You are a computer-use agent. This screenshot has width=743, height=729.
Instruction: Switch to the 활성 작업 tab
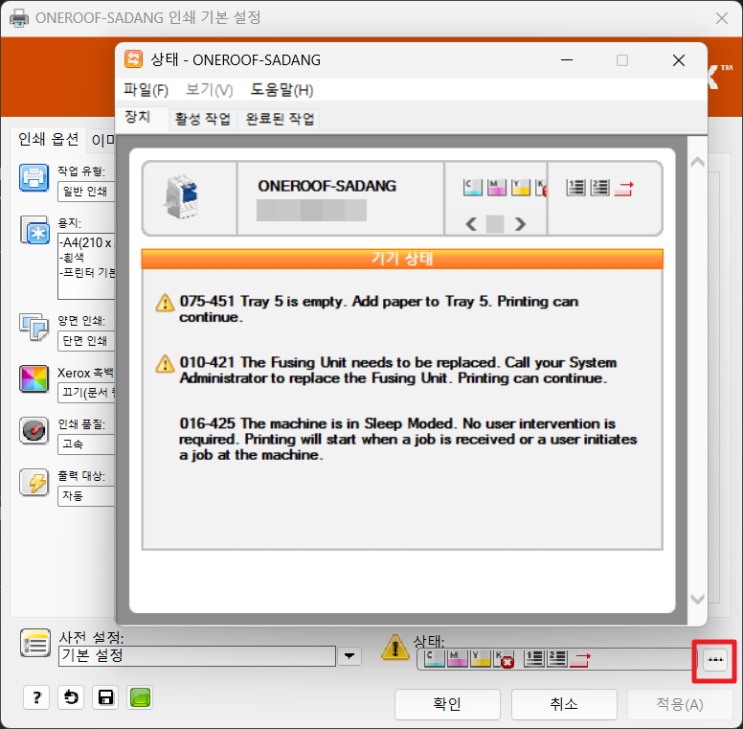pos(202,118)
